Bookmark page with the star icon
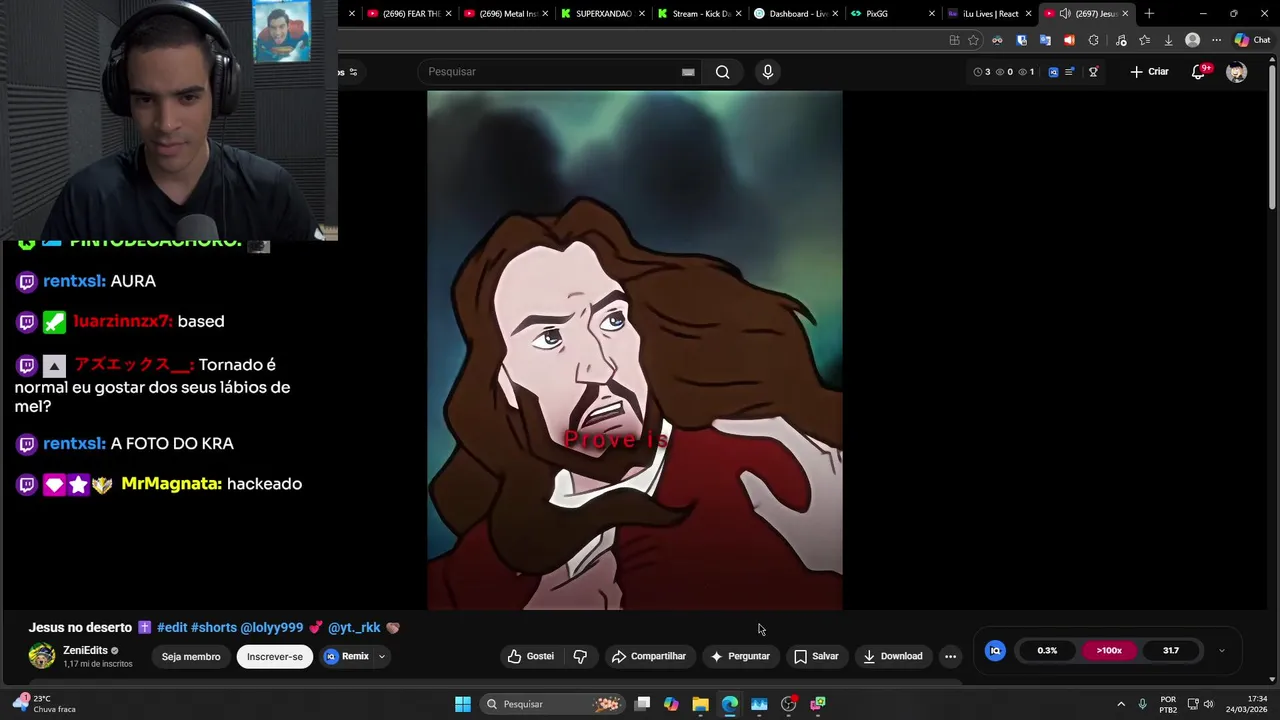 tap(973, 40)
